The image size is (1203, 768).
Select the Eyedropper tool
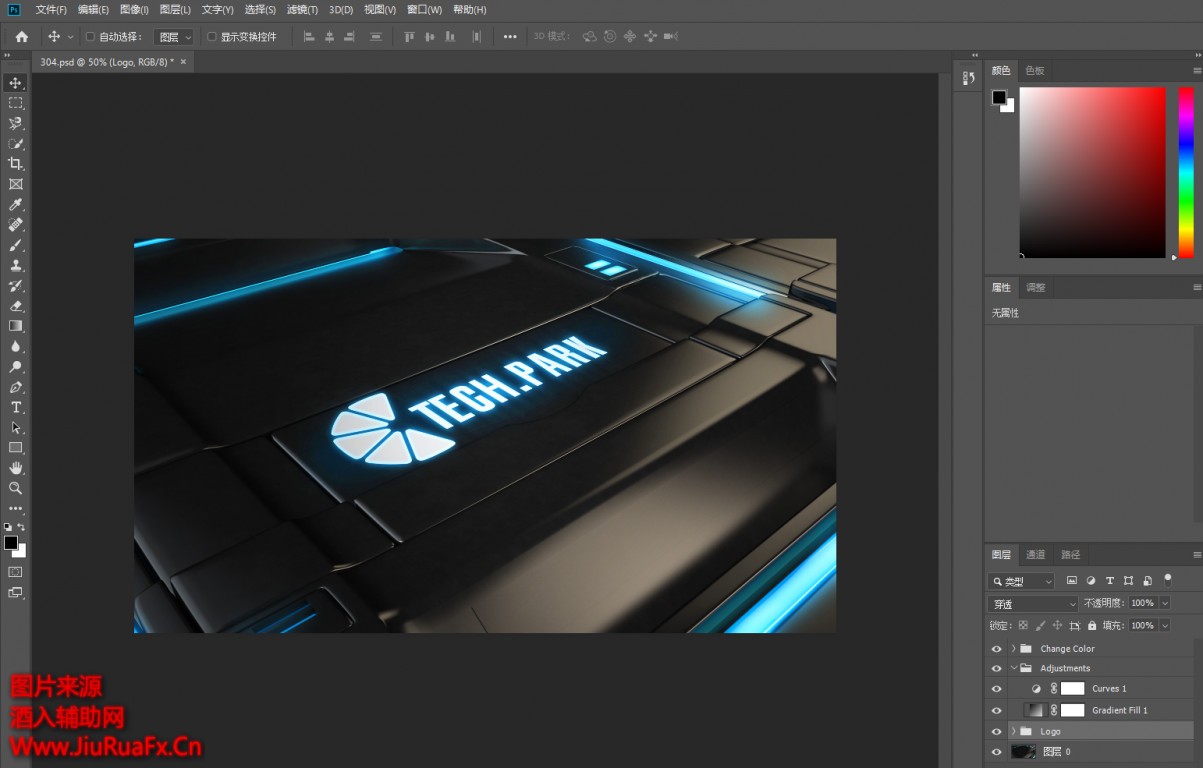point(15,205)
